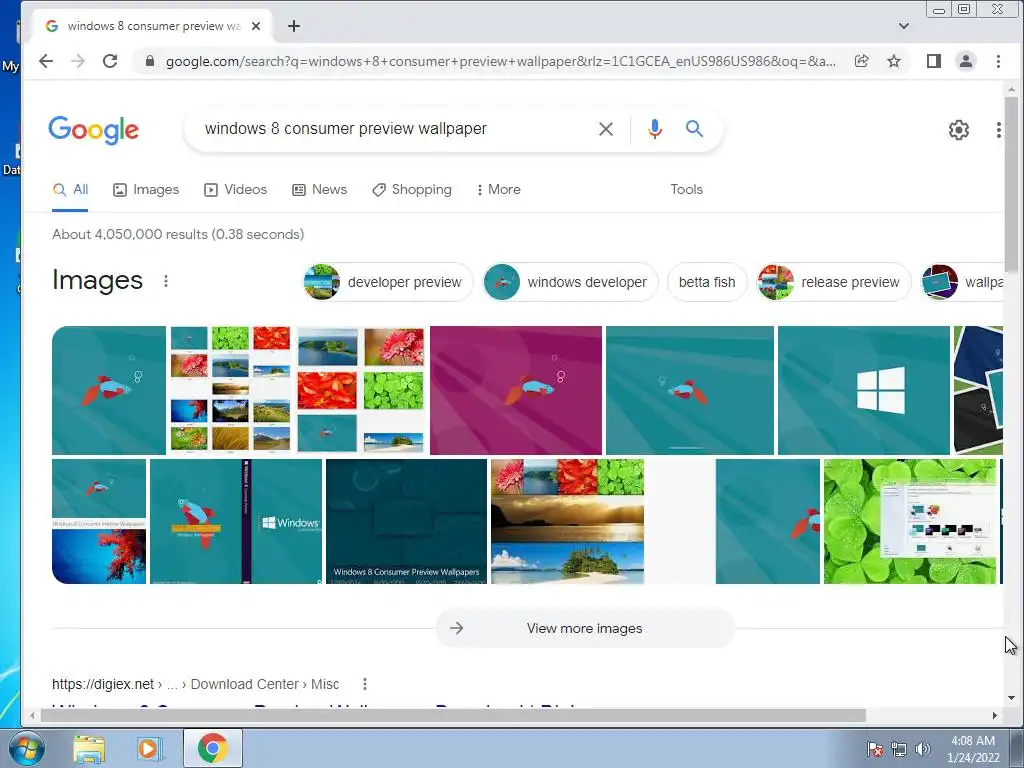The image size is (1024, 768).
Task: Open the tropical island sunset collage image
Action: 568,522
